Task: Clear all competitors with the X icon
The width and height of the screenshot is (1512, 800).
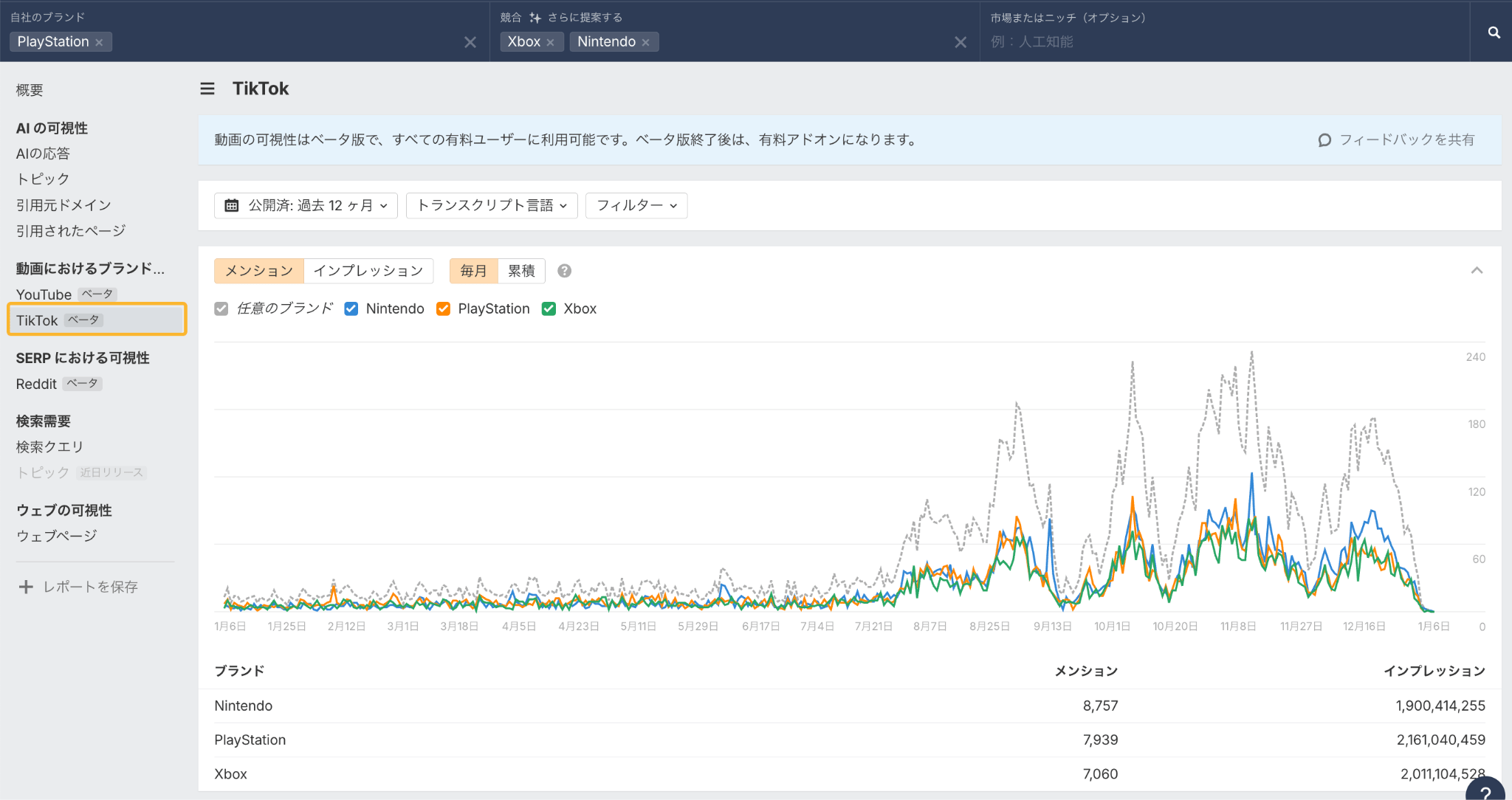Action: (x=961, y=43)
